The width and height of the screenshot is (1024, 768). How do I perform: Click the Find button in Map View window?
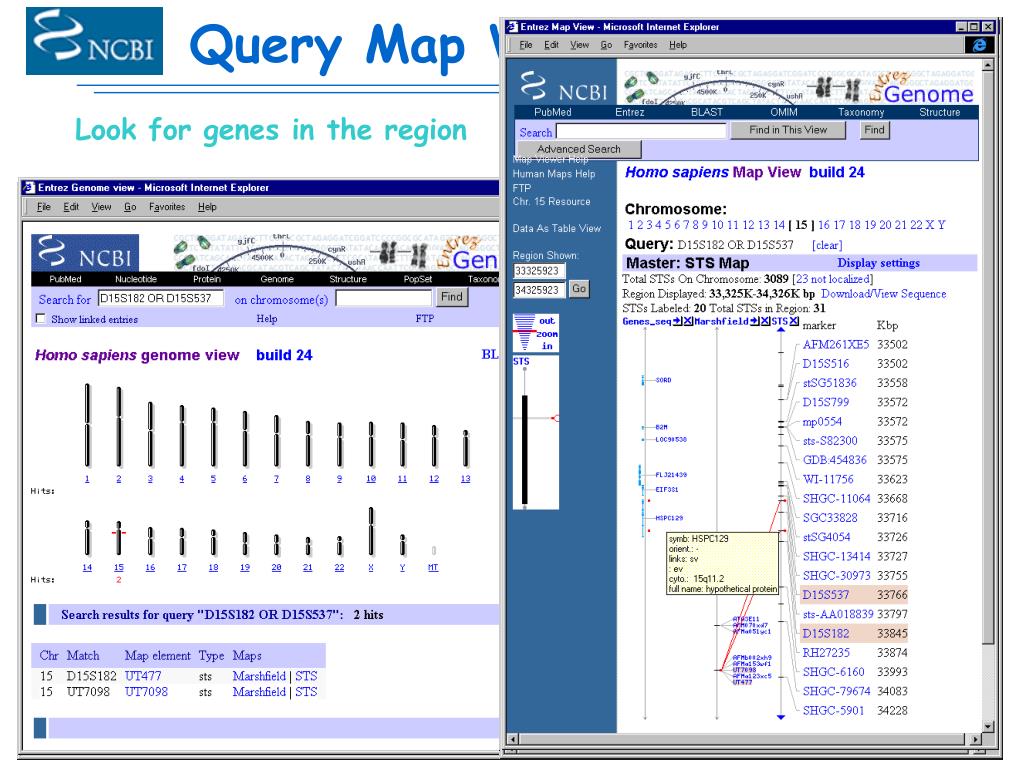[x=874, y=130]
